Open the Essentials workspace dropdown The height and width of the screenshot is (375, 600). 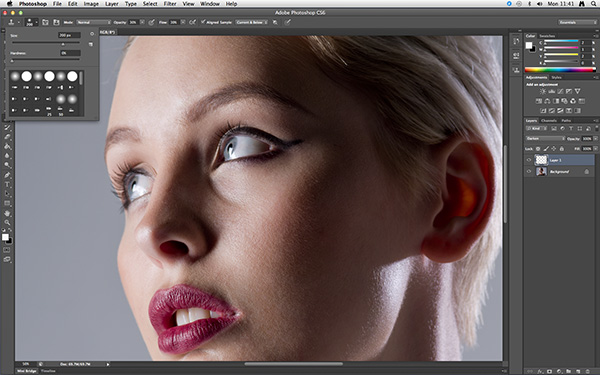coord(577,22)
